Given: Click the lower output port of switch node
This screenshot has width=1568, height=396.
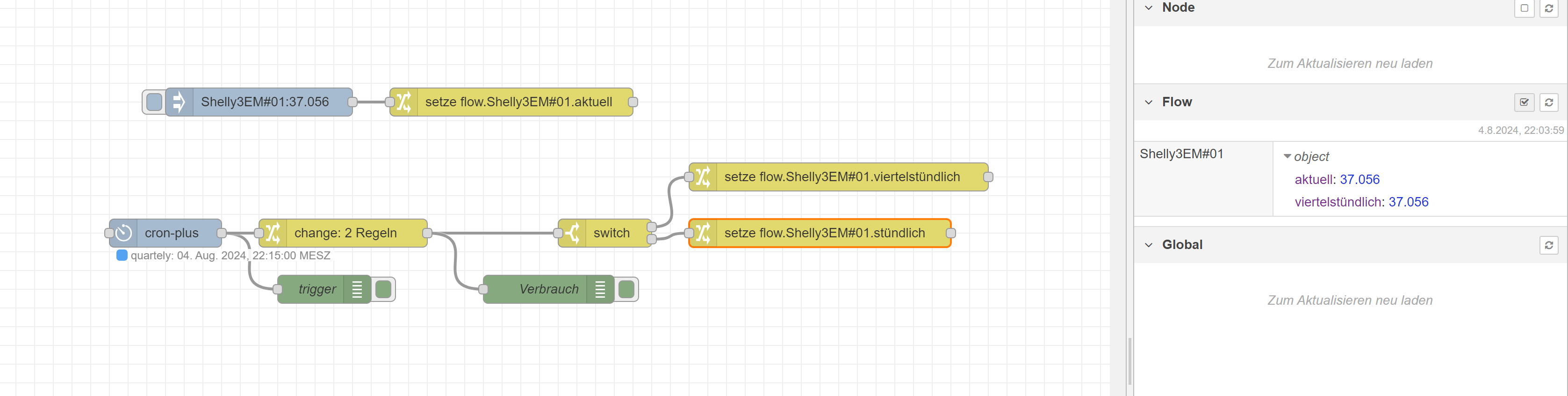Looking at the screenshot, I should (651, 239).
